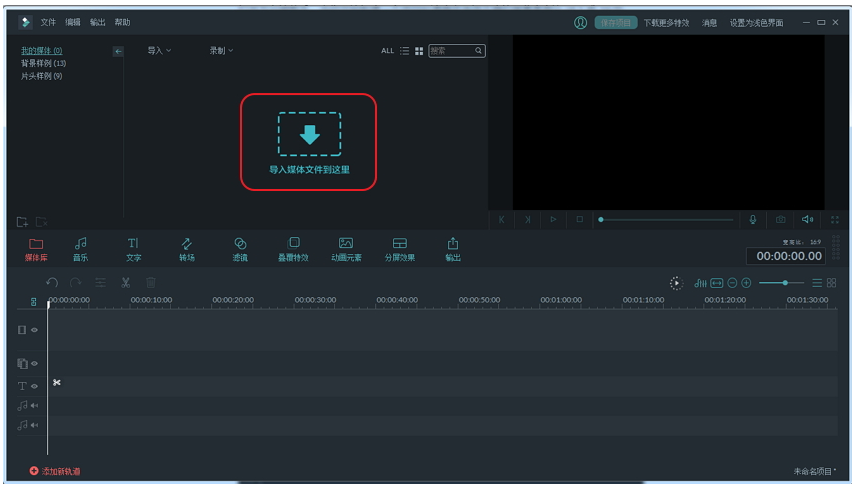852x488 pixels.
Task: Click the camera snapshot icon
Action: 780,220
